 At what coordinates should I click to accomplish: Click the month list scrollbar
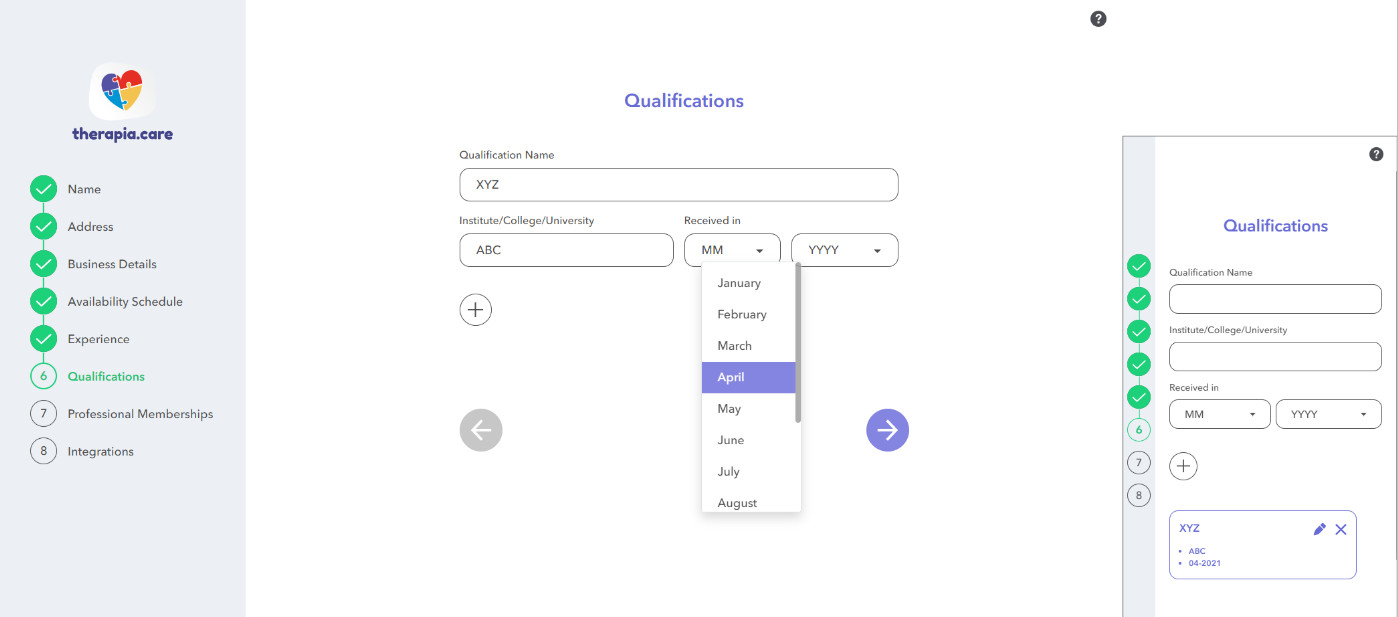click(x=797, y=340)
